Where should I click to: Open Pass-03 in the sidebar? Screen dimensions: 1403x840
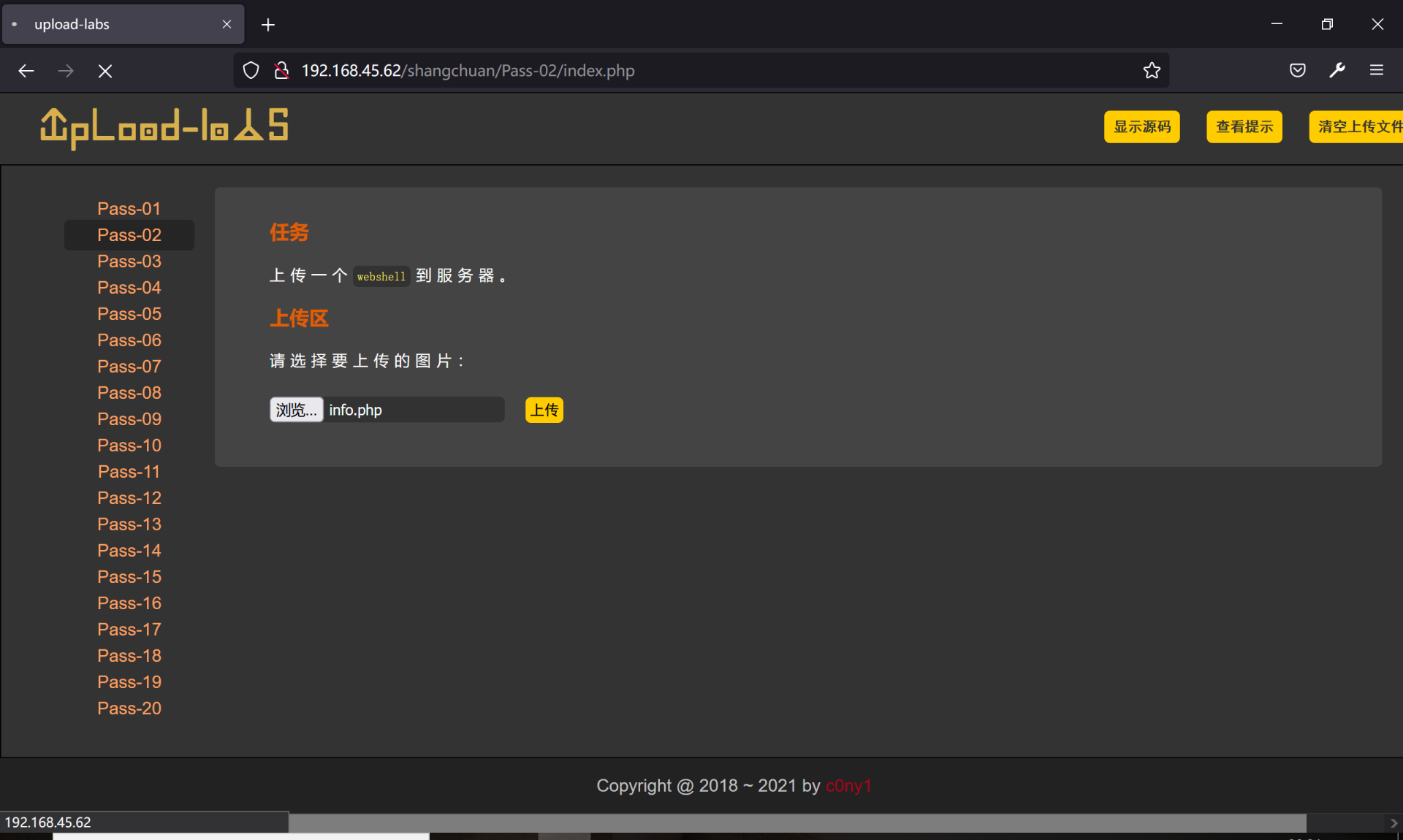129,261
